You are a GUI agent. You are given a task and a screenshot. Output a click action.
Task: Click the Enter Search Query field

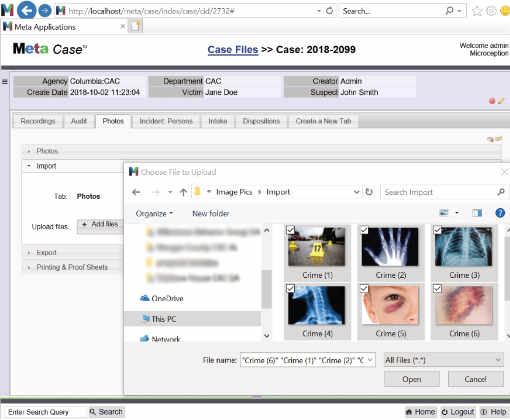(45, 412)
